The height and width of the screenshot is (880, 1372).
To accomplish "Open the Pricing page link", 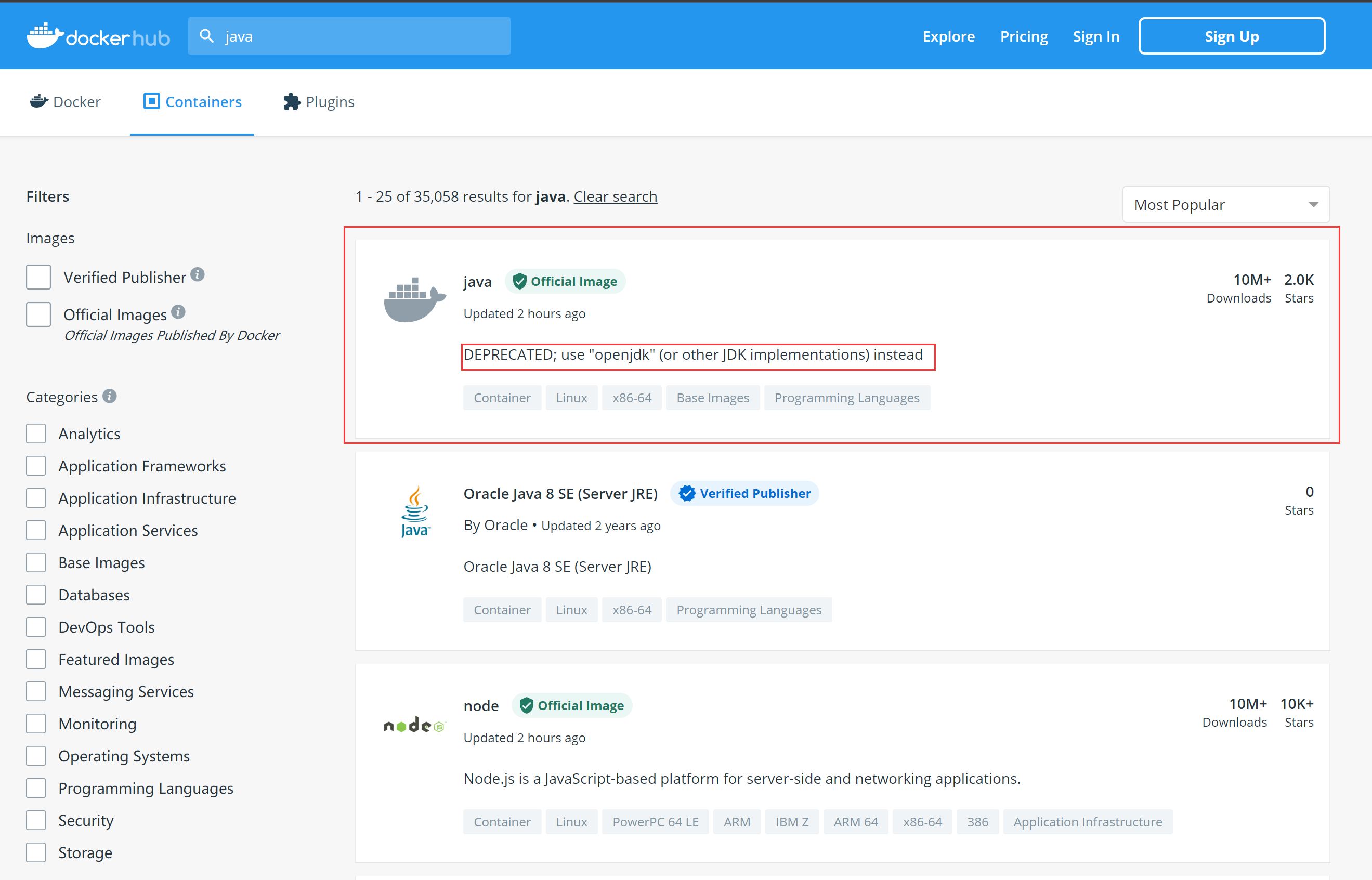I will (x=1024, y=36).
